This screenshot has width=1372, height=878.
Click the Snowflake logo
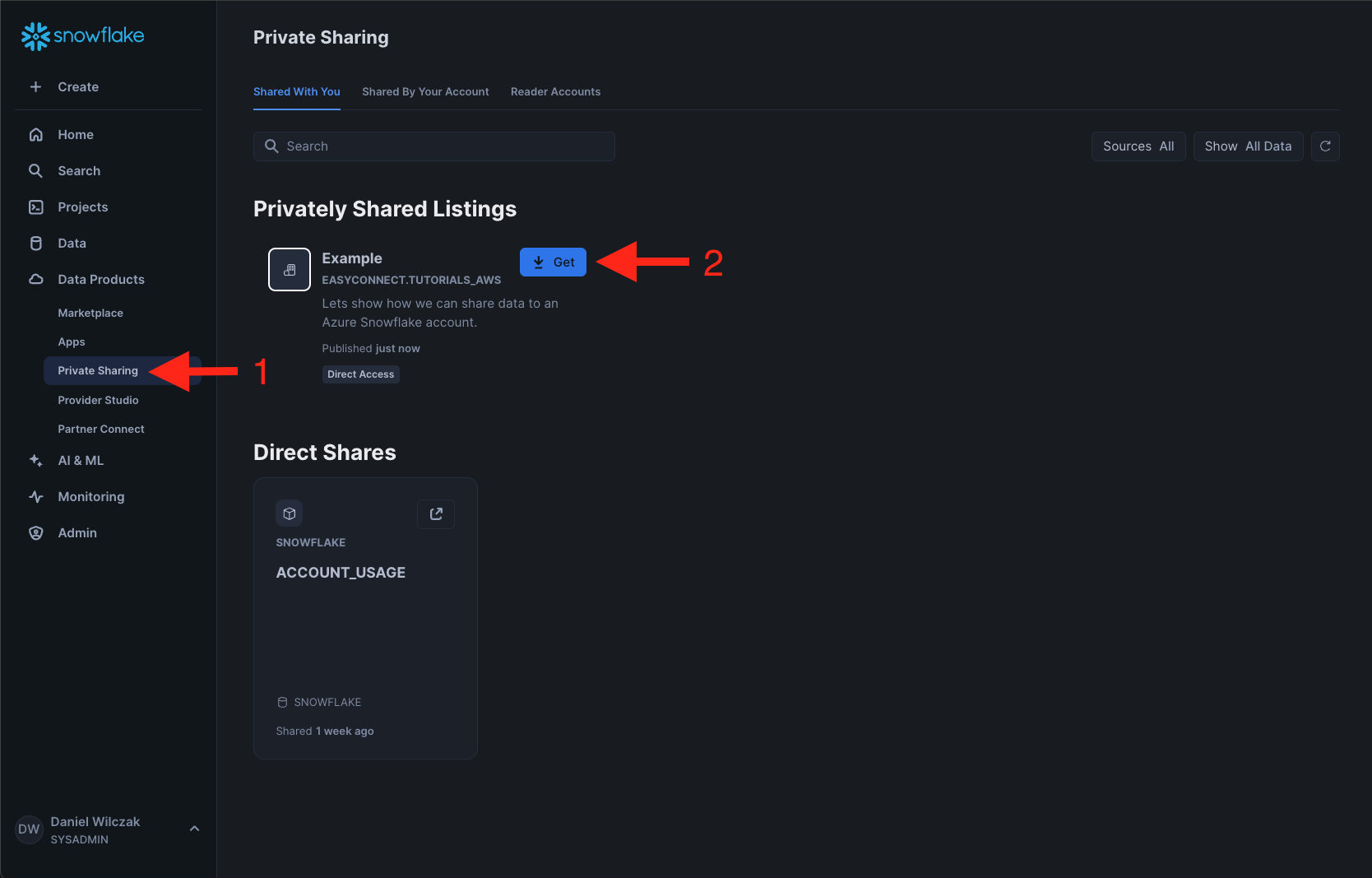coord(82,36)
